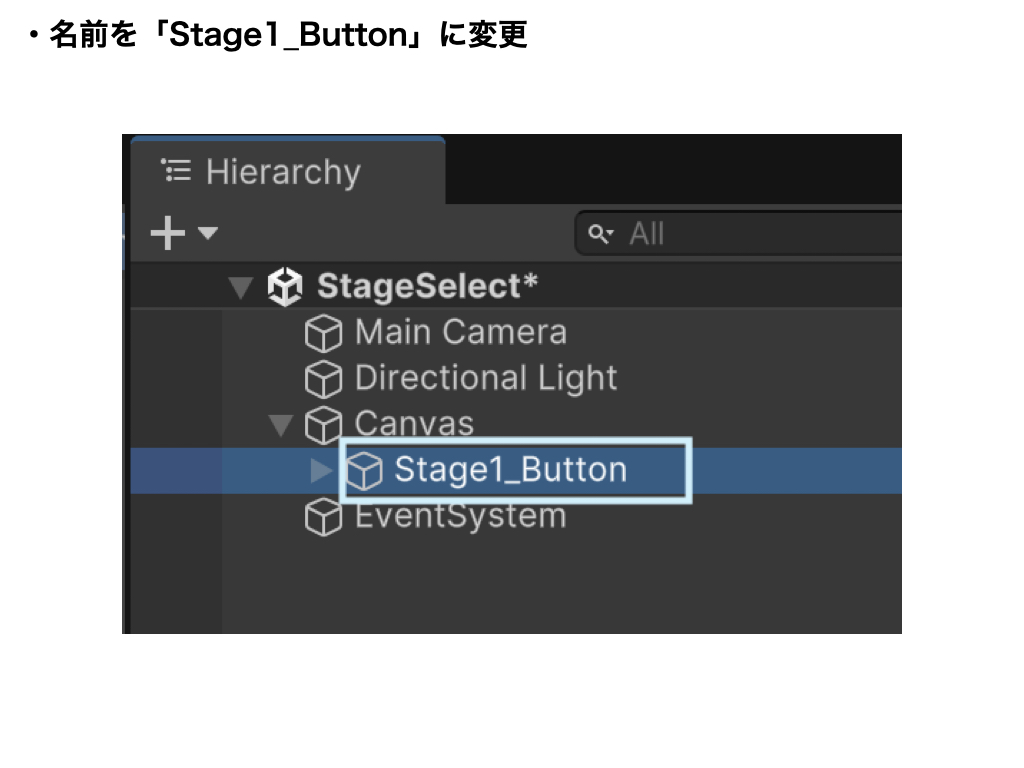1024x768 pixels.
Task: Select the Canvas object label
Action: (414, 423)
